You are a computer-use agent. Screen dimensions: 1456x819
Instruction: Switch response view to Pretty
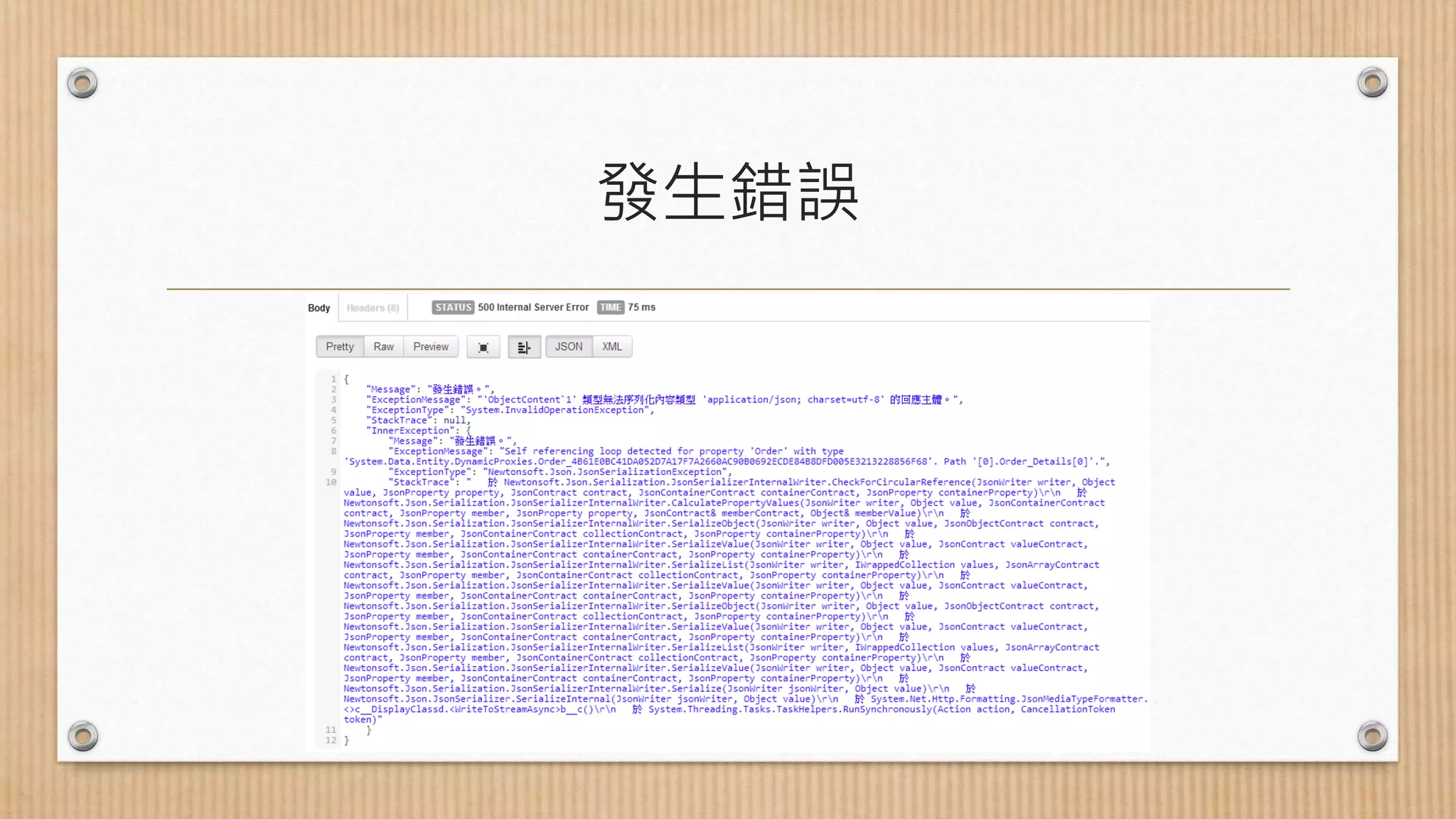(340, 347)
